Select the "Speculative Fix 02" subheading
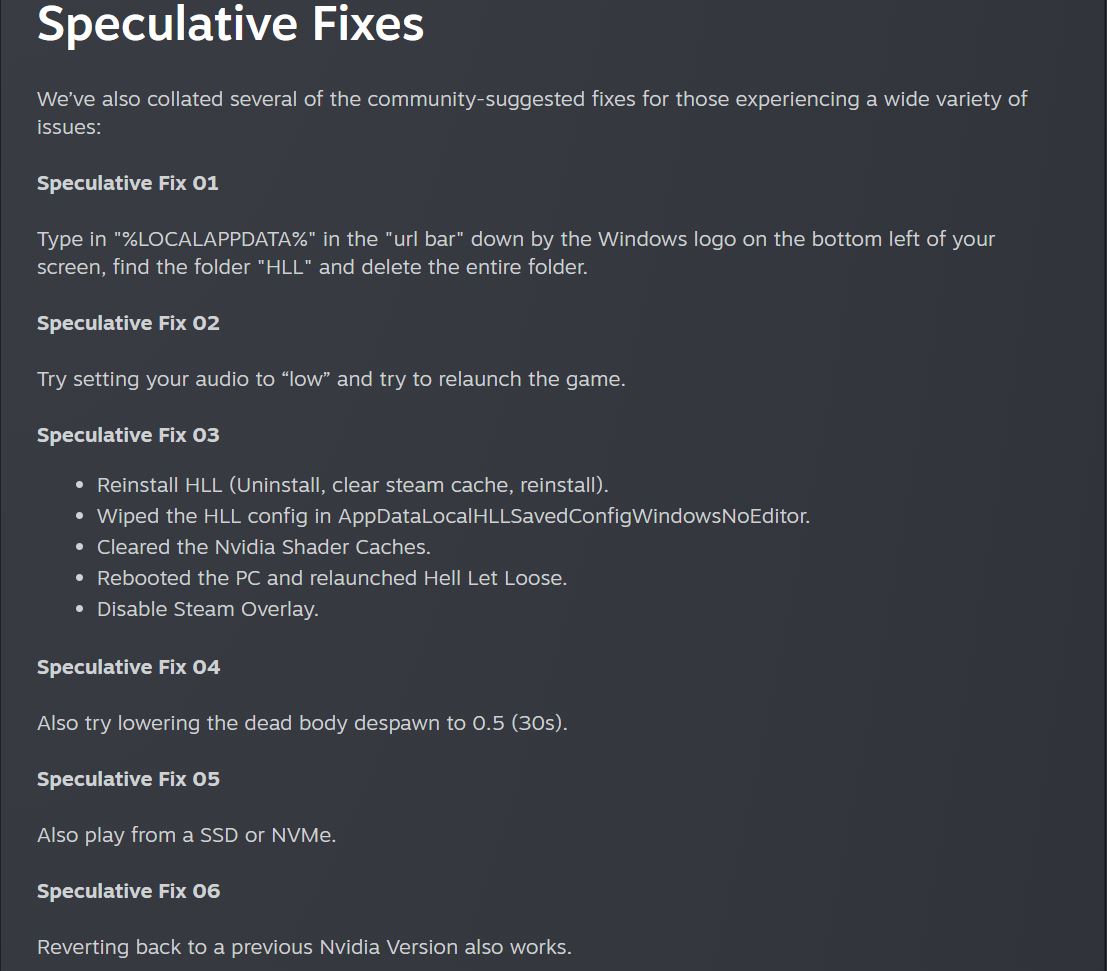Image resolution: width=1107 pixels, height=971 pixels. pos(128,323)
